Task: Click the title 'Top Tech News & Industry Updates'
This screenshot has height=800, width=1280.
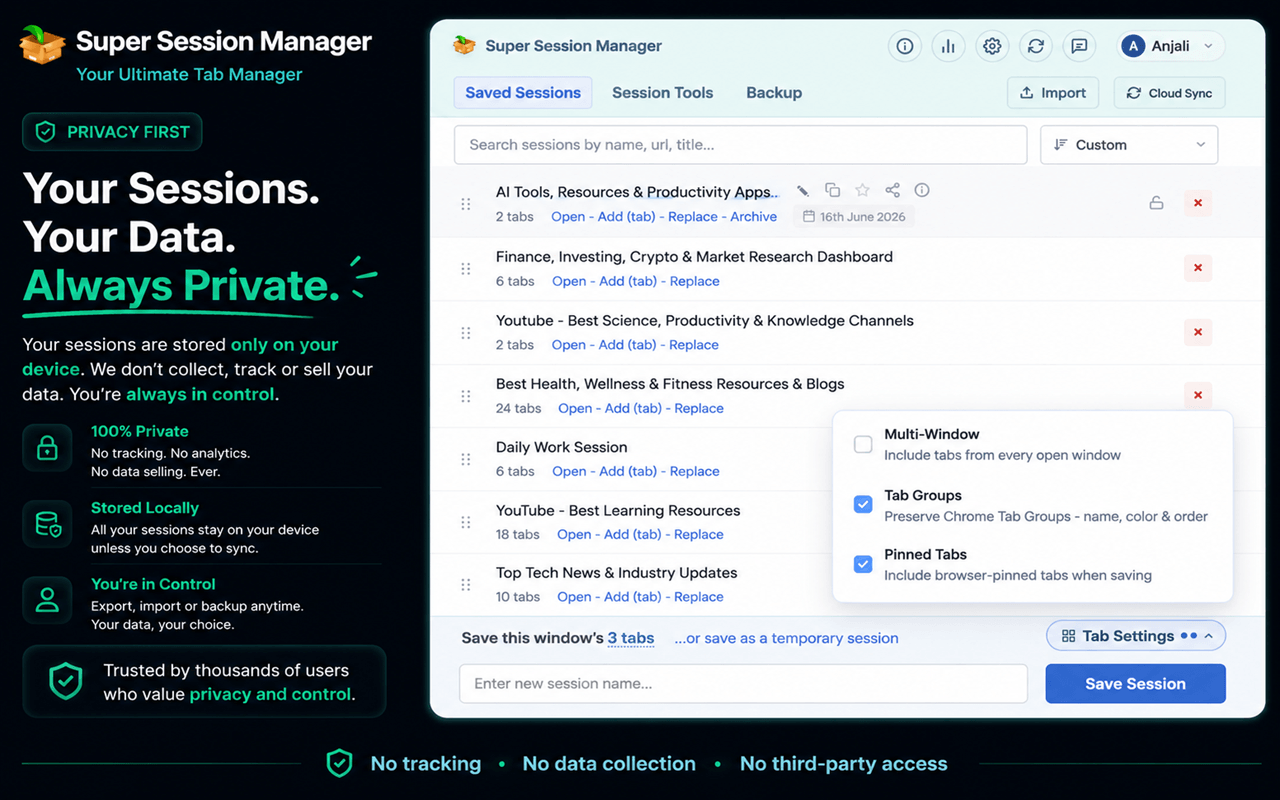Action: 616,573
